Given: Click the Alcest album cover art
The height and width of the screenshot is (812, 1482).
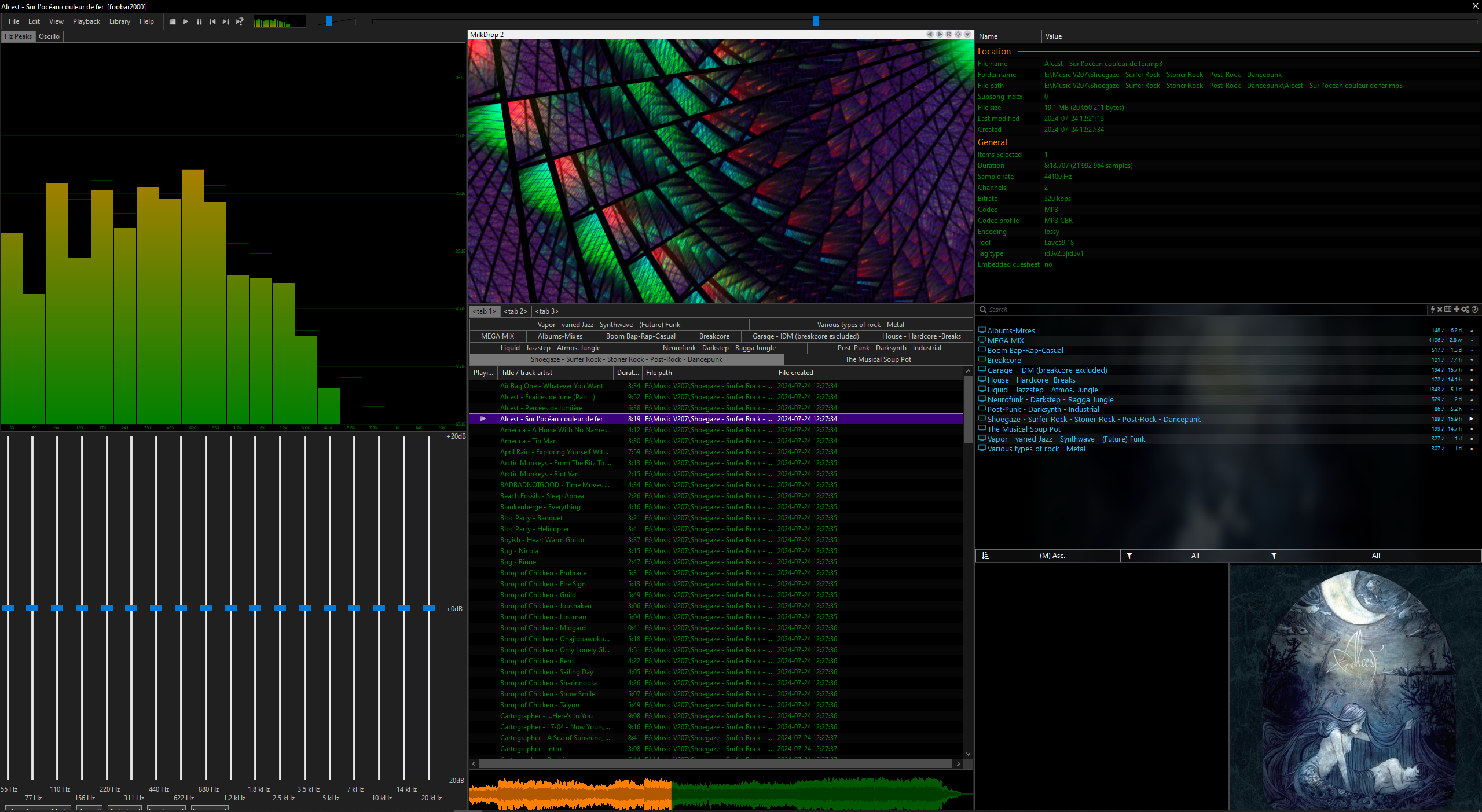Looking at the screenshot, I should coord(1355,687).
